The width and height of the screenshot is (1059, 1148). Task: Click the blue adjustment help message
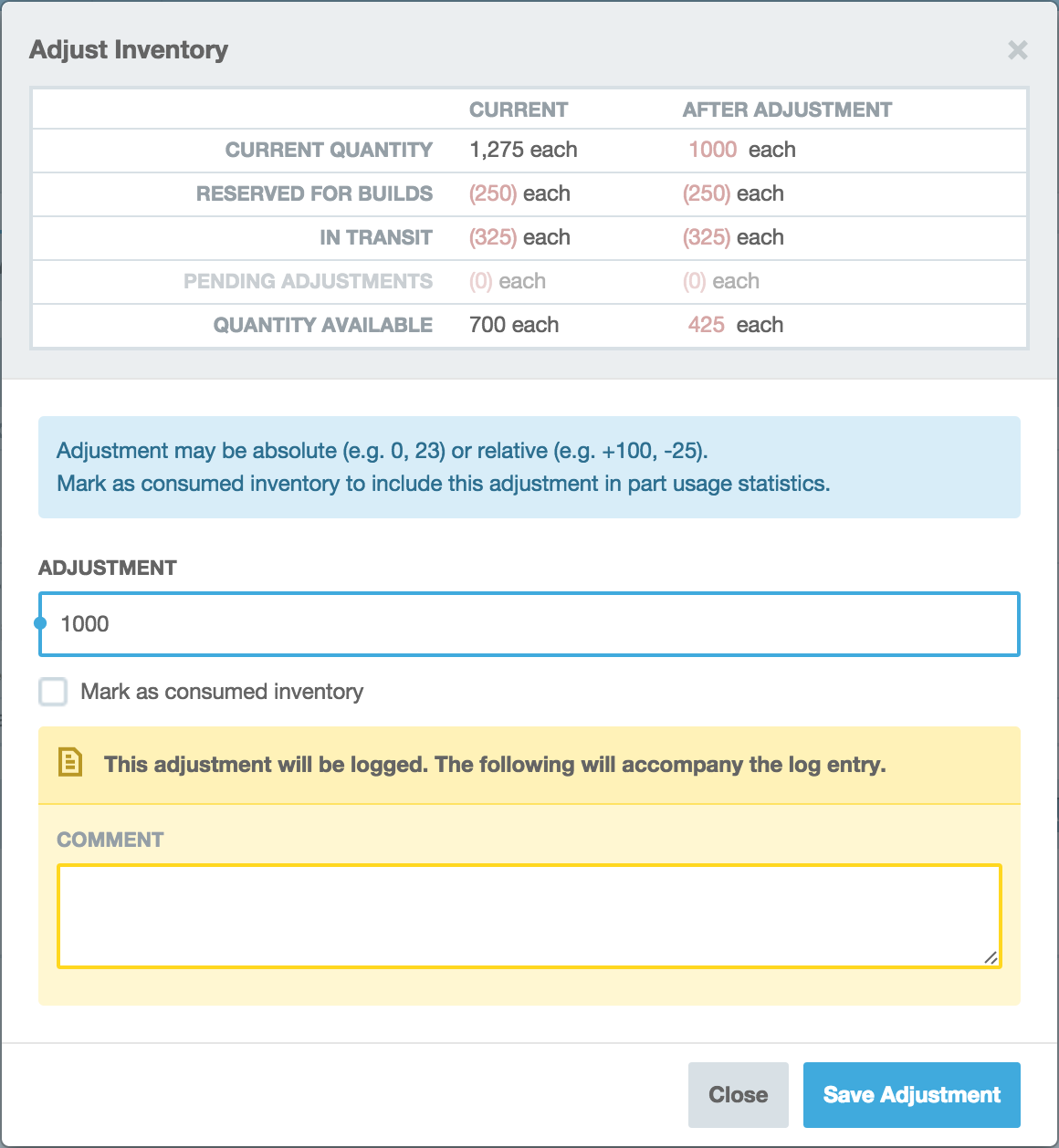[x=529, y=467]
